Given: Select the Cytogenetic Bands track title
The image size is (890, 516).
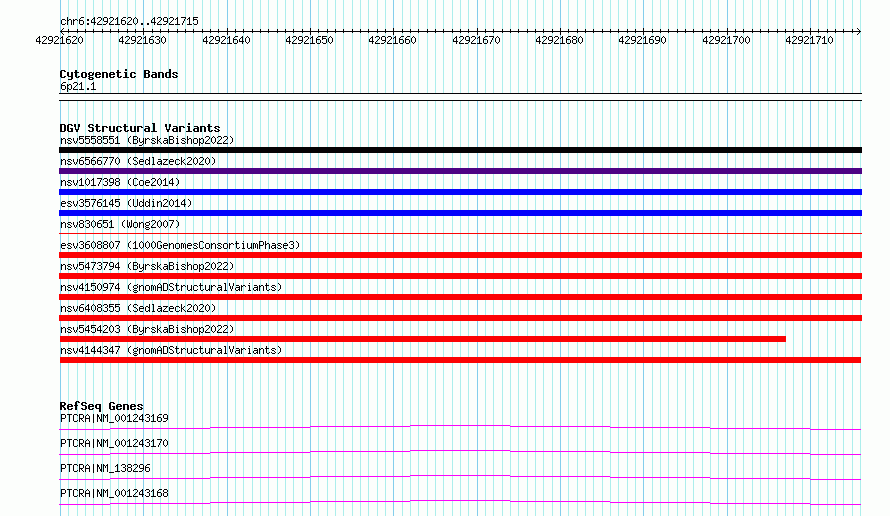Looking at the screenshot, I should (x=119, y=74).
